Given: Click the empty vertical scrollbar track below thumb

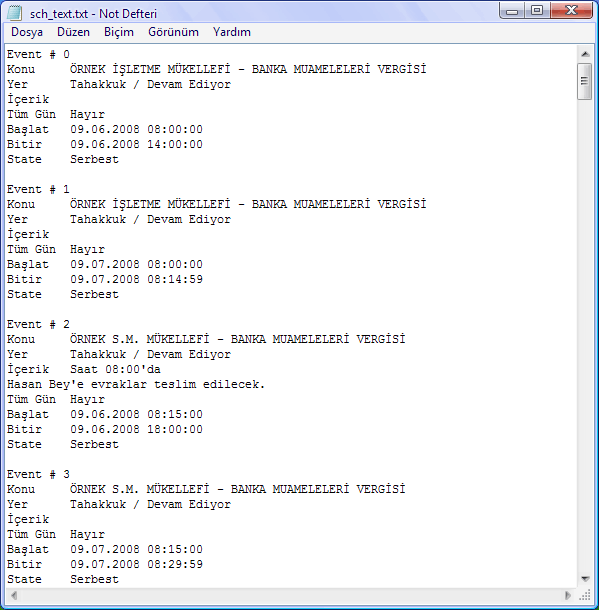Looking at the screenshot, I should (x=585, y=335).
